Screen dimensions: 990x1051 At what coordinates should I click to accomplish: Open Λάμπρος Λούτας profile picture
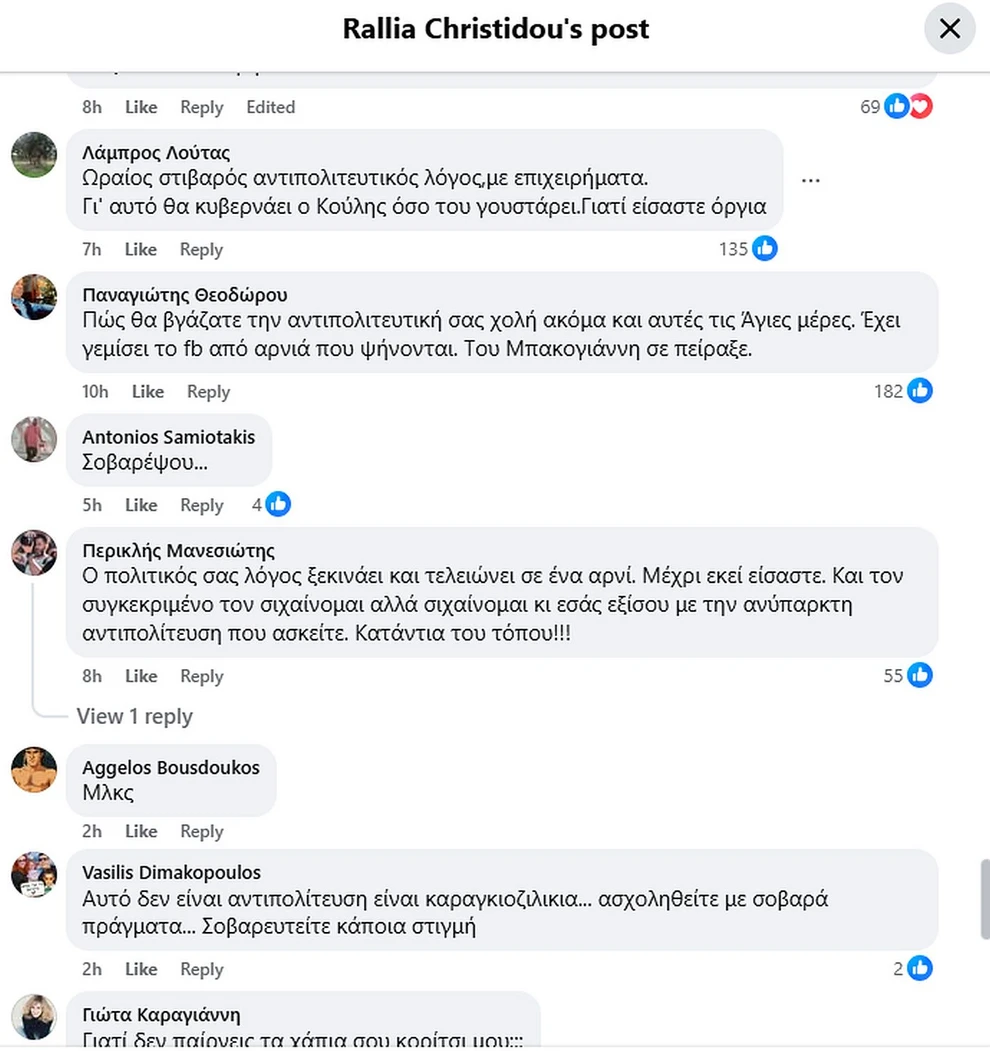pyautogui.click(x=34, y=154)
